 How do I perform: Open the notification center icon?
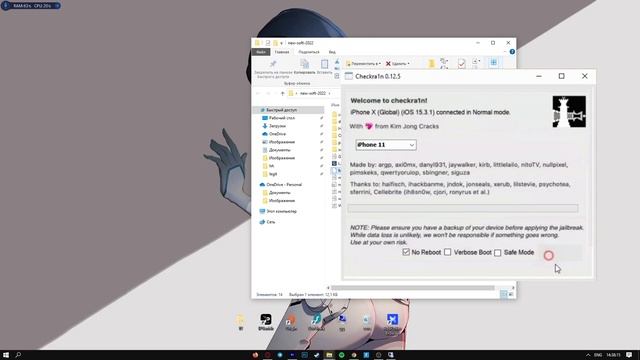[629, 355]
